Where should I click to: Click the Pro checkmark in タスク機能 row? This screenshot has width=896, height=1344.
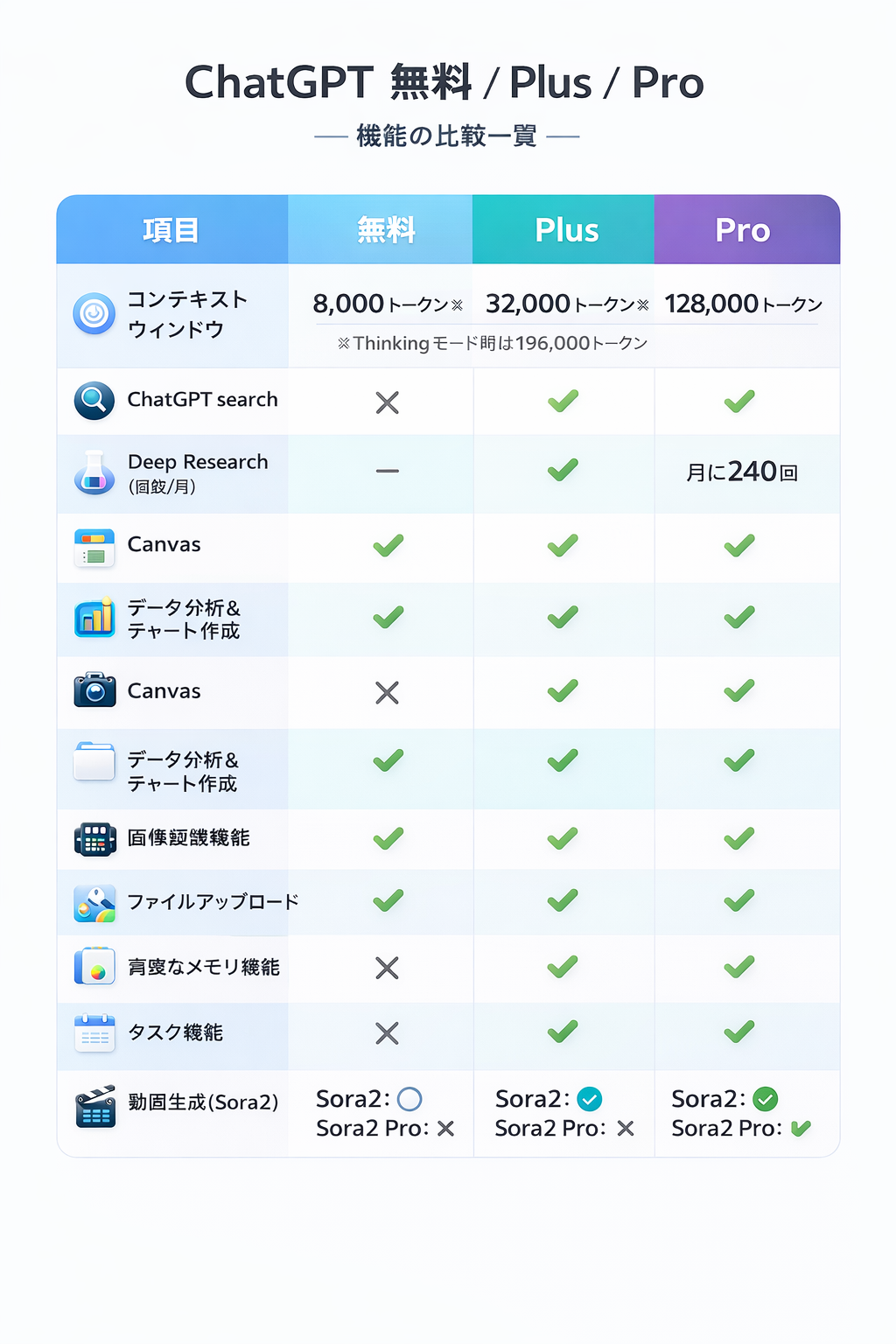pyautogui.click(x=739, y=1032)
